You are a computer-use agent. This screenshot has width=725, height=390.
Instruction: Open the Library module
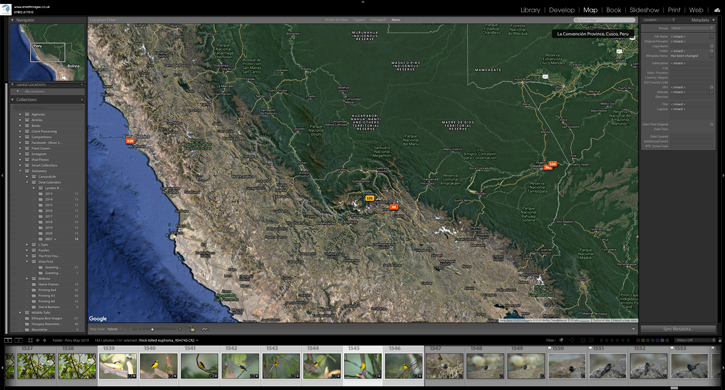(x=530, y=10)
